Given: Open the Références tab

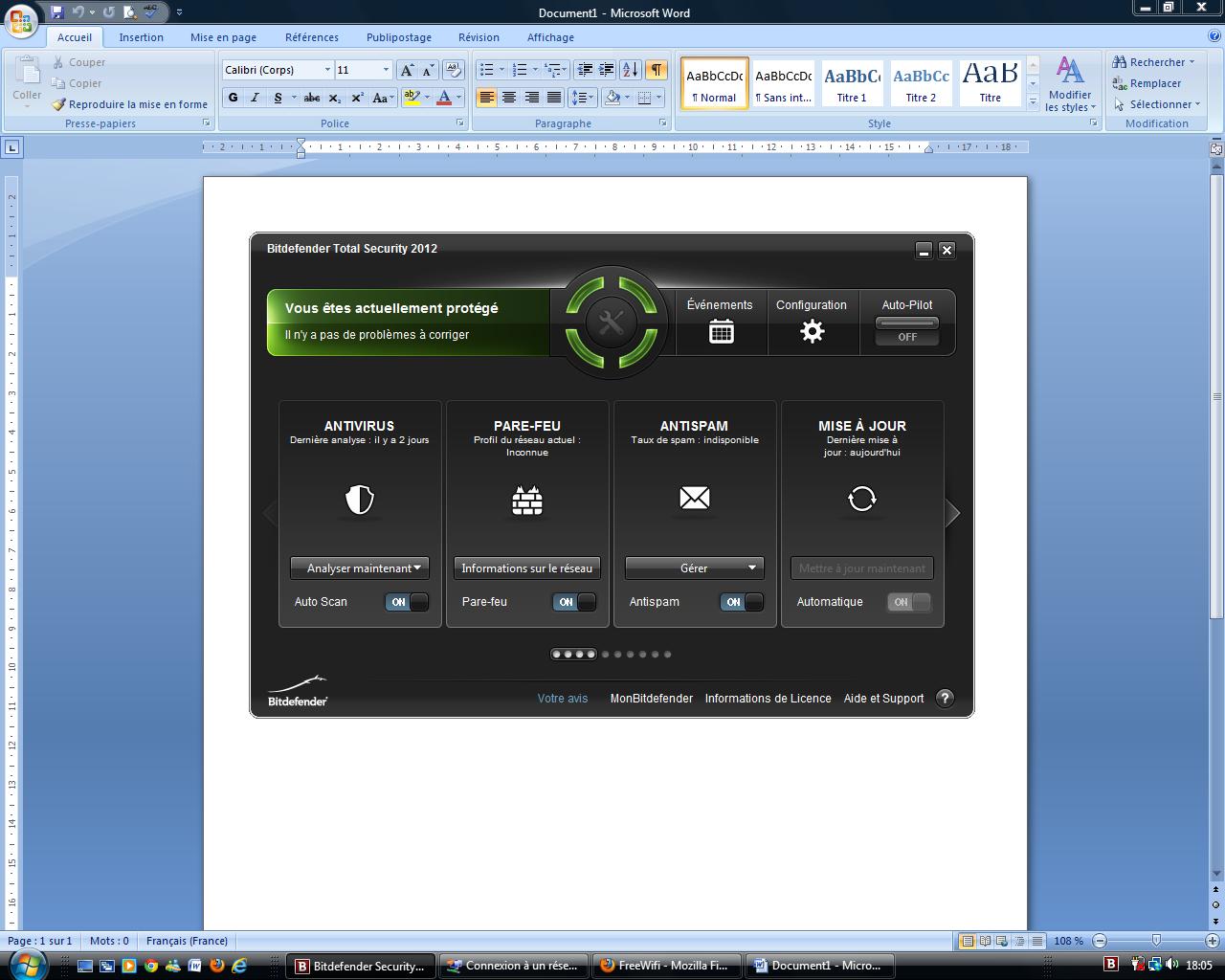Looking at the screenshot, I should [x=312, y=37].
